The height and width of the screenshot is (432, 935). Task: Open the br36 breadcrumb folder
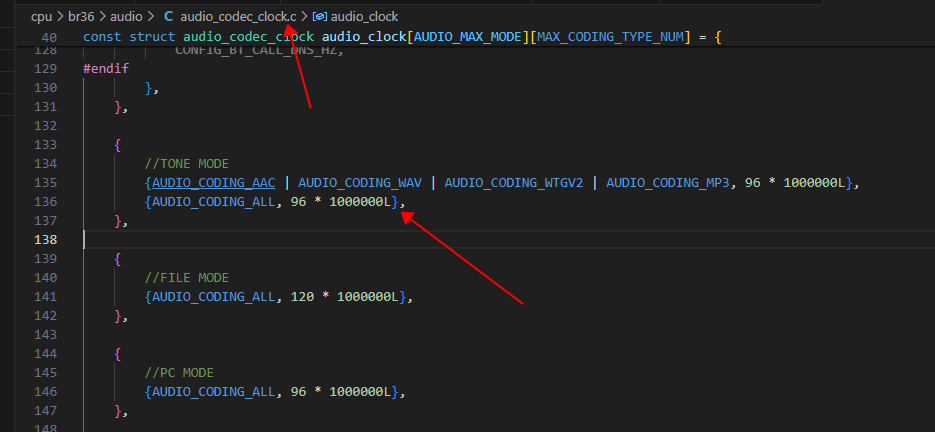point(81,17)
